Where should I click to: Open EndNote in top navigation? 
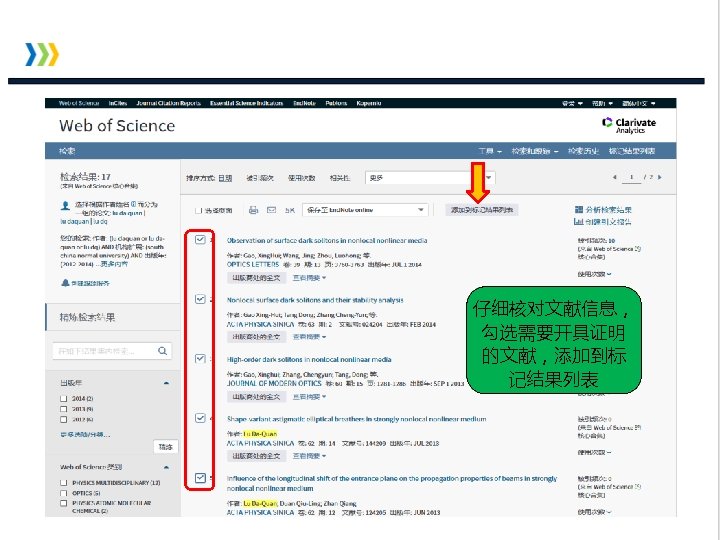coord(304,103)
